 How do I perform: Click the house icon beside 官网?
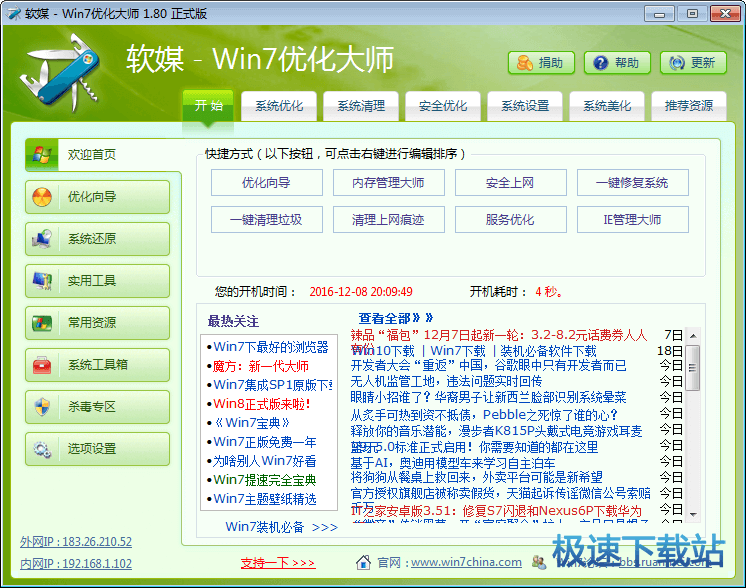363,562
